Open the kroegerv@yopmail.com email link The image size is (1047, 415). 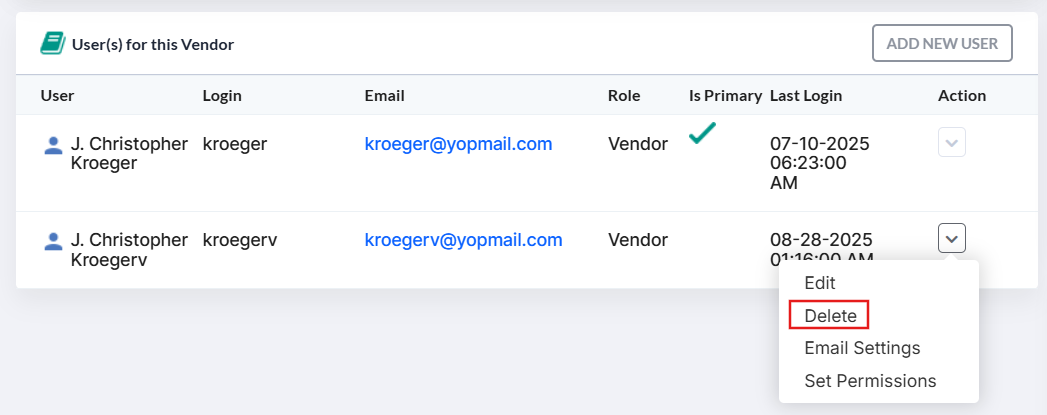click(463, 240)
